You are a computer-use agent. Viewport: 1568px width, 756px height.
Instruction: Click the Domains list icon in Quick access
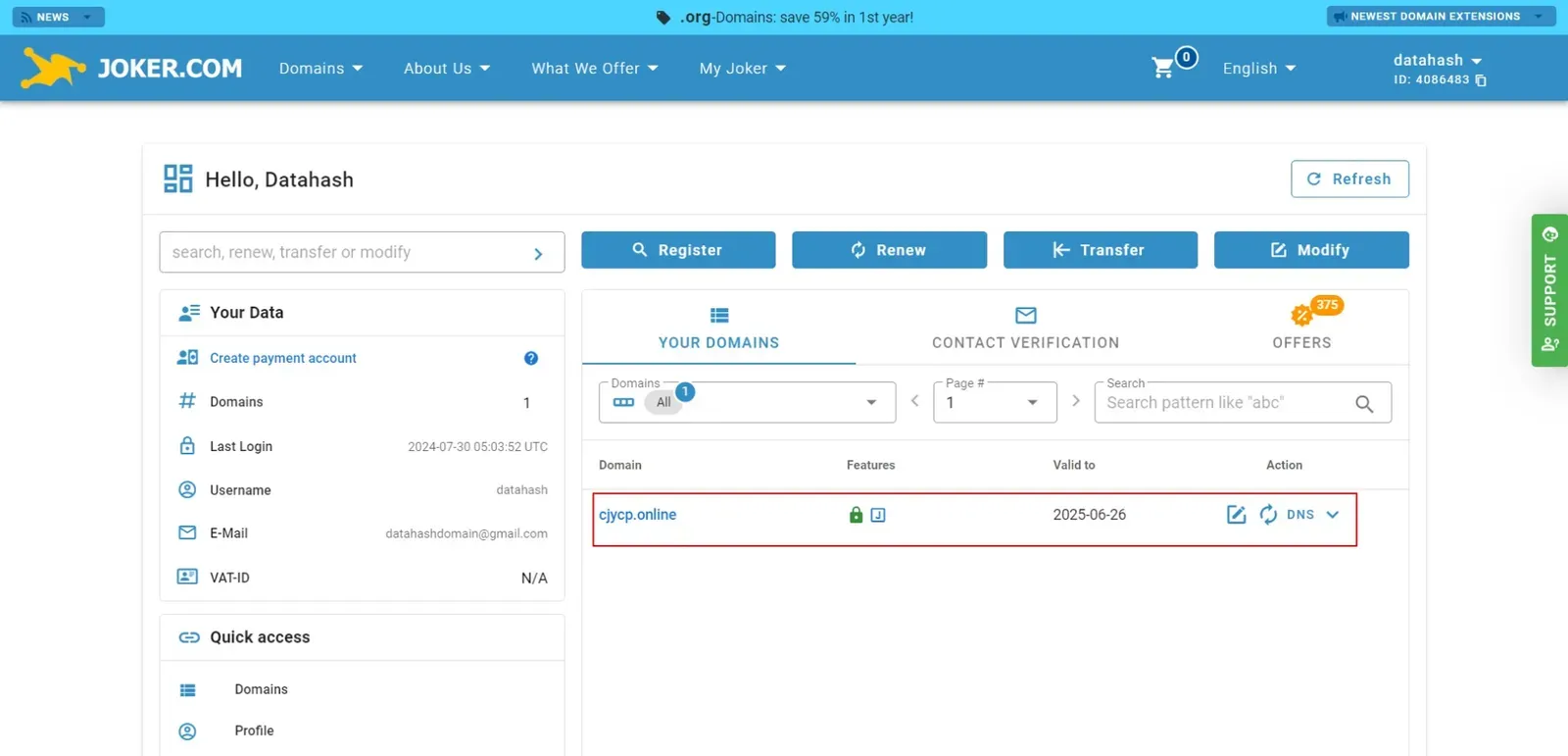[188, 690]
